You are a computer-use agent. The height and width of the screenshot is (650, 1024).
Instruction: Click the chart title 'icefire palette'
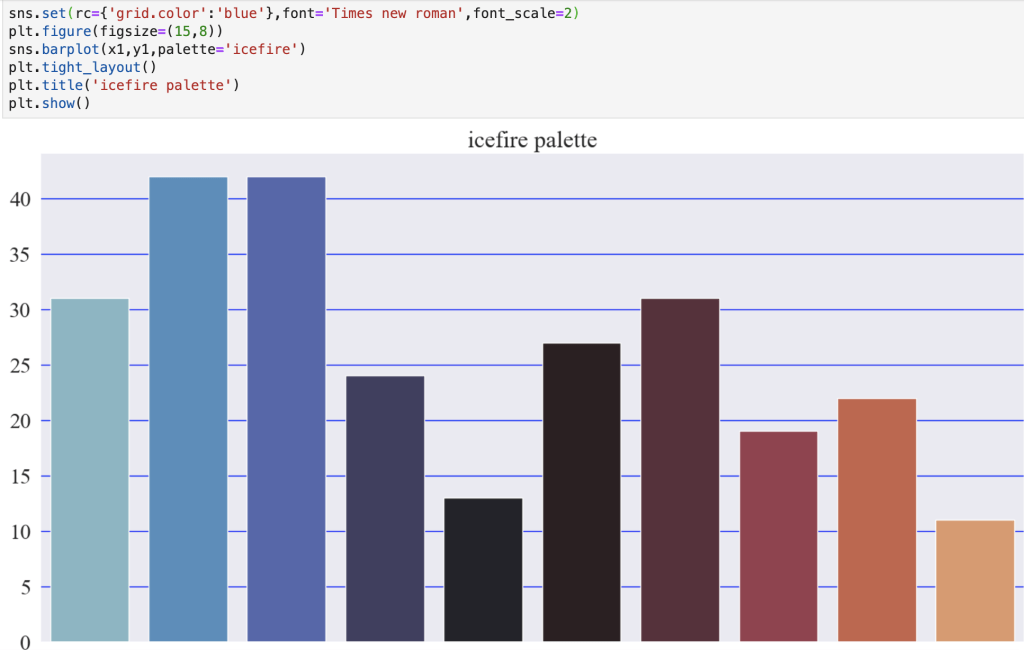[x=532, y=139]
